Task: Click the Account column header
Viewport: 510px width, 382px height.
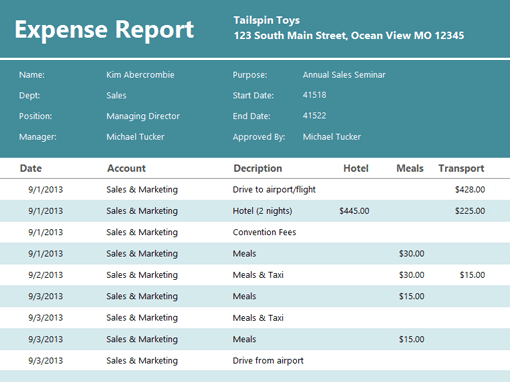Action: 126,168
